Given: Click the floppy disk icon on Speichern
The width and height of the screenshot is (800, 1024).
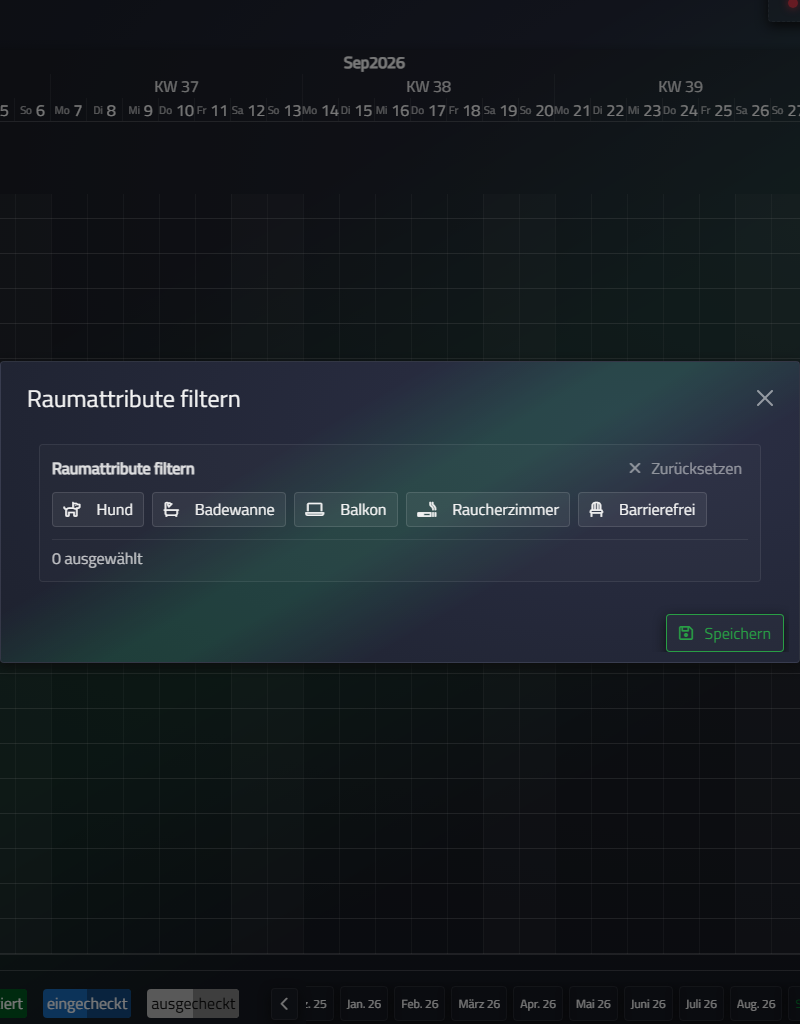Looking at the screenshot, I should click(x=686, y=633).
